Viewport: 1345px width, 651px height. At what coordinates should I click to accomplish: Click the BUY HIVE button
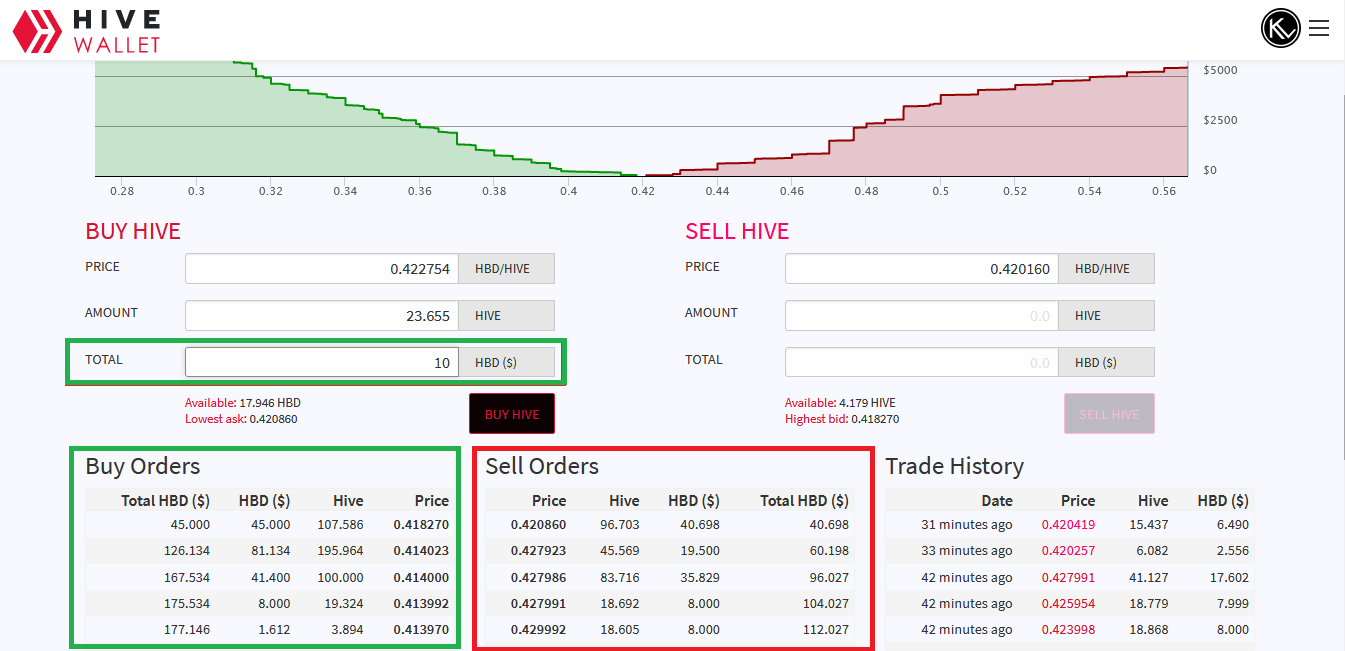pyautogui.click(x=512, y=414)
